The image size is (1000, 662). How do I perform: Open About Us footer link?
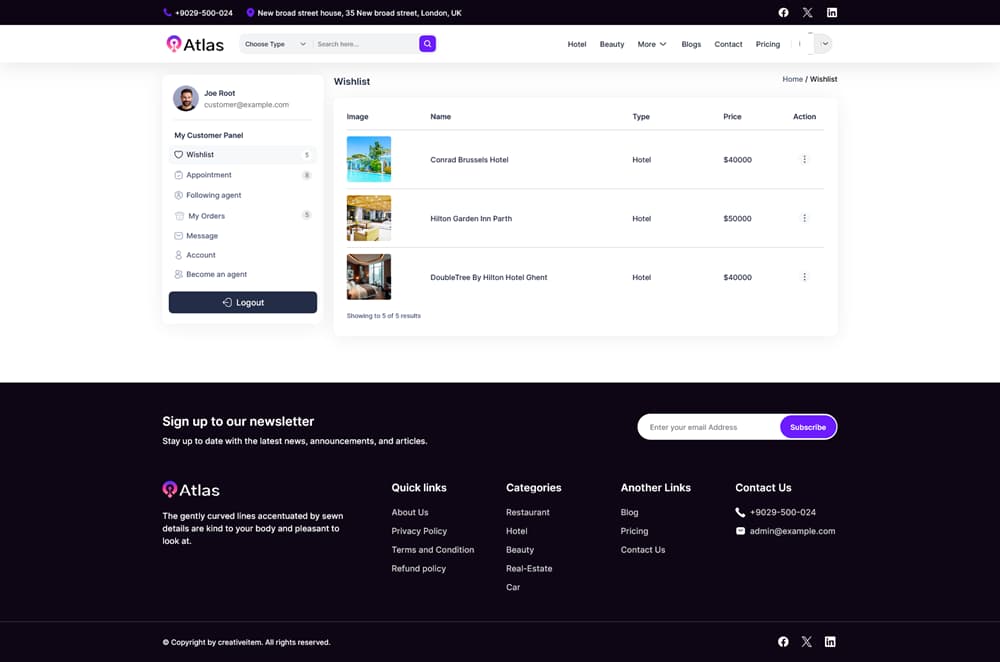[409, 512]
